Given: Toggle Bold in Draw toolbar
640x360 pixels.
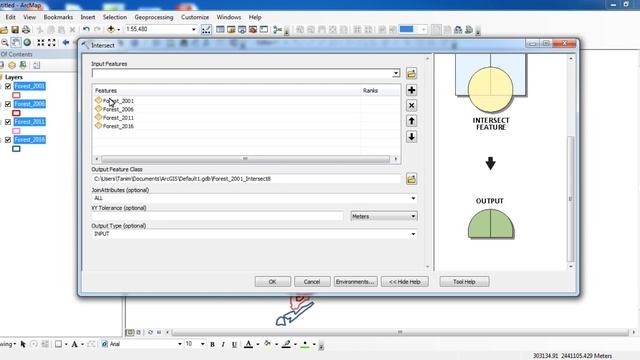Looking at the screenshot, I should click(x=212, y=344).
